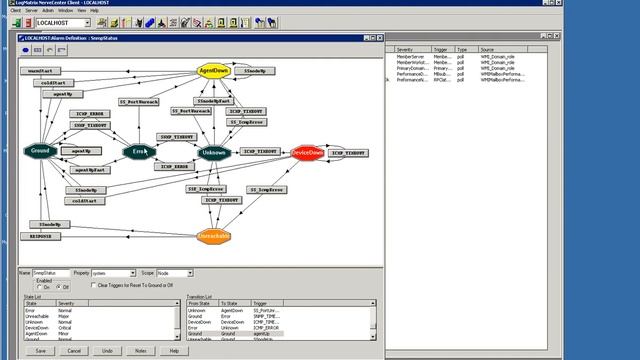
Task: Click the yellow-green triangle toolbar icon
Action: 209,23
